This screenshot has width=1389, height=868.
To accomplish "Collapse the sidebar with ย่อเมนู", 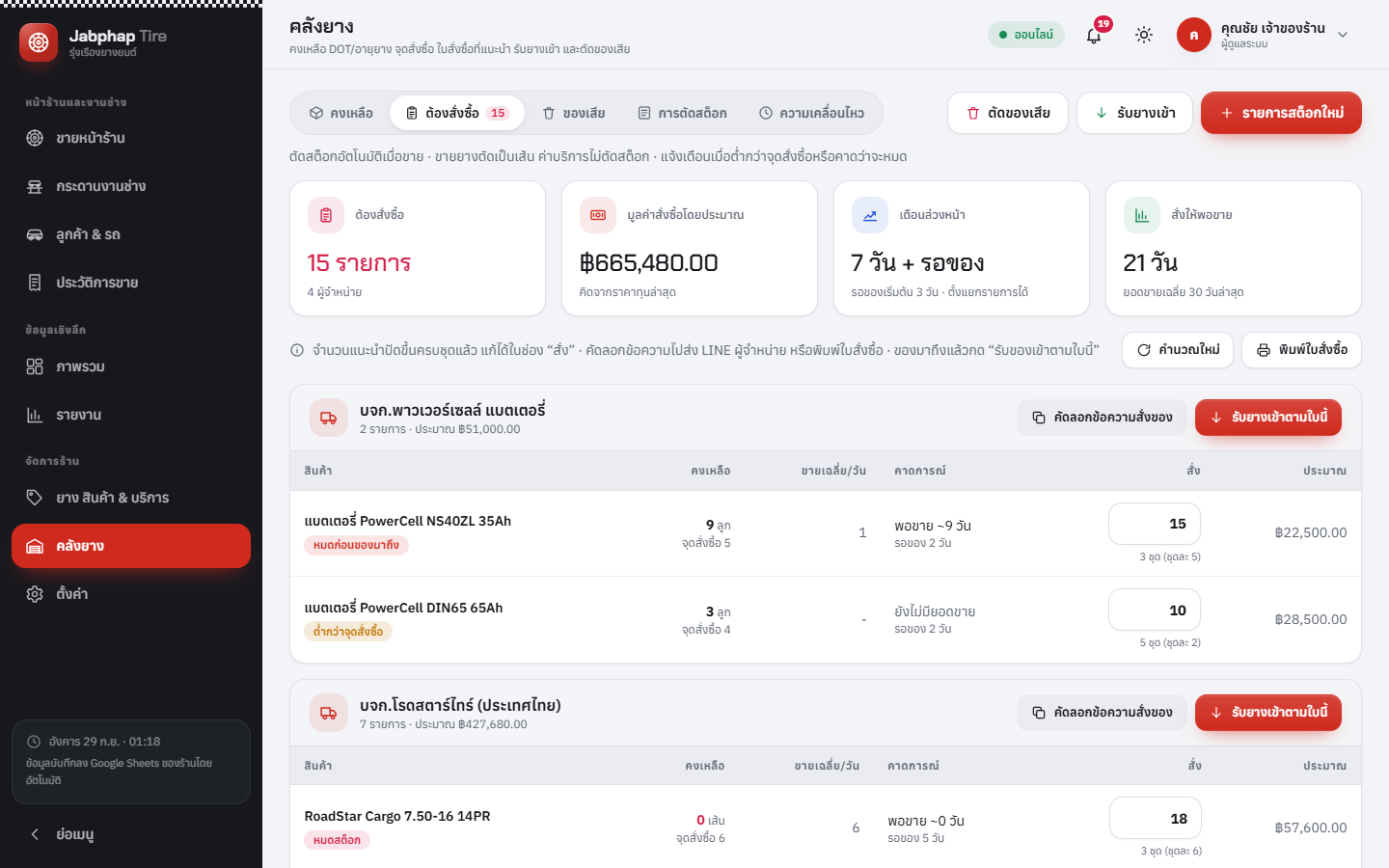I will pos(131,834).
